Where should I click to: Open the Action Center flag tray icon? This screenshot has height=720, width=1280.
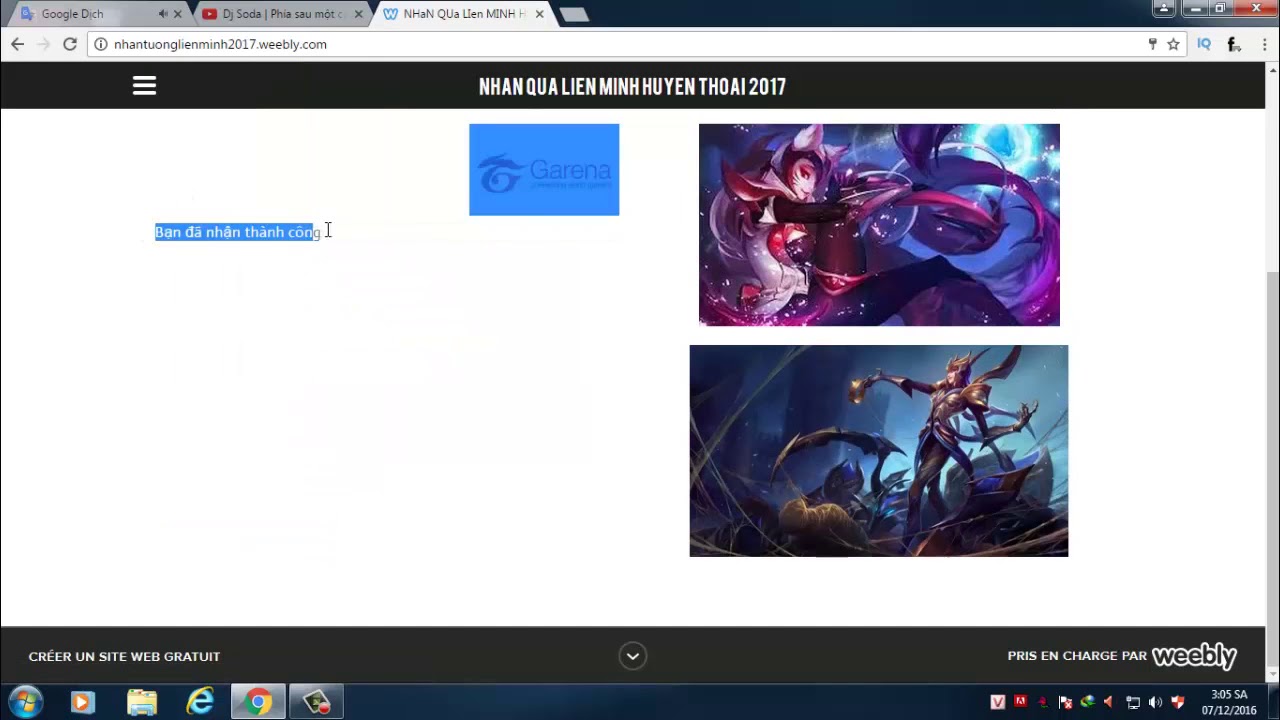click(x=1065, y=702)
